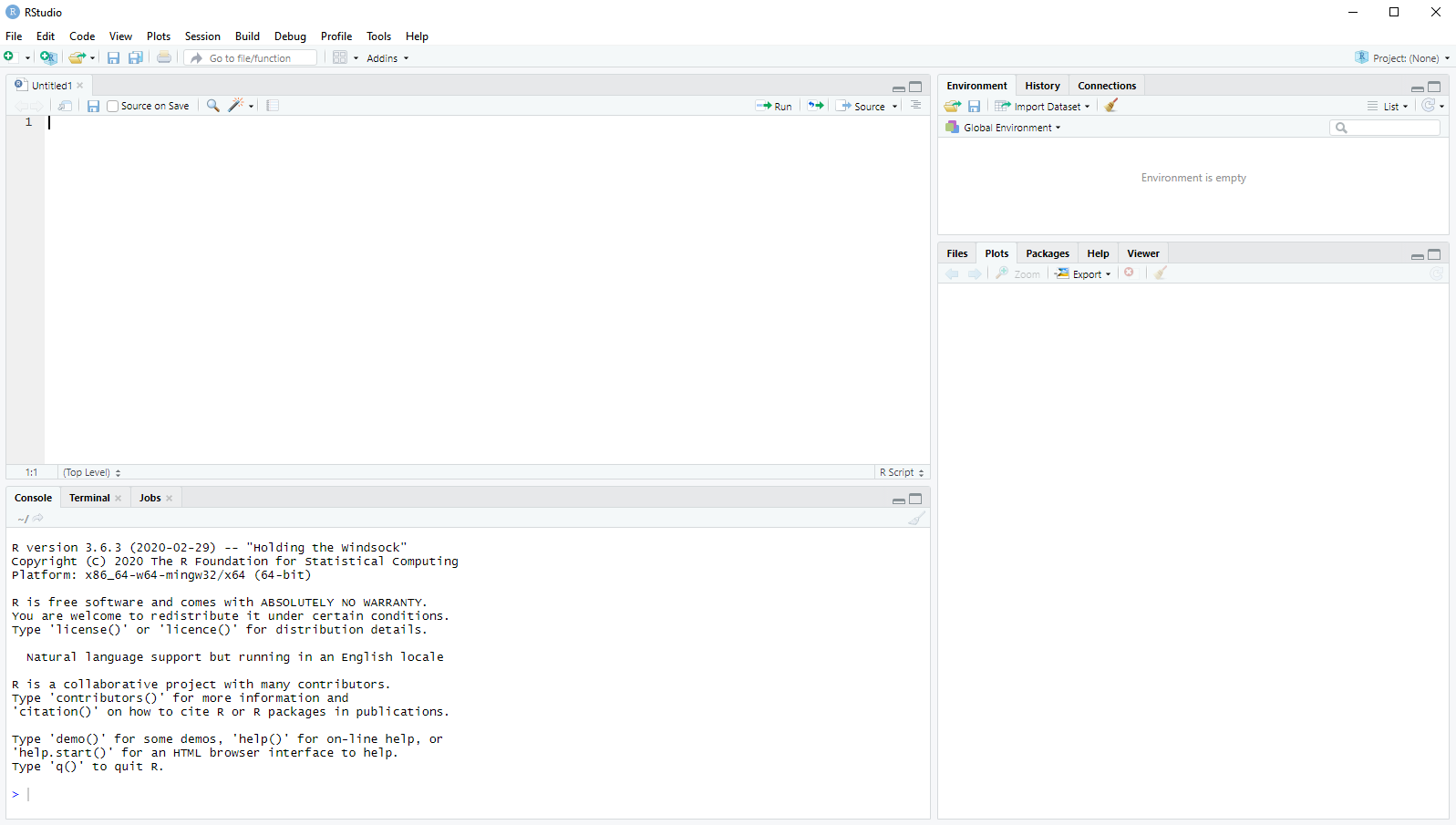Maximize the source editor pane
The width and height of the screenshot is (1456, 825).
[915, 87]
